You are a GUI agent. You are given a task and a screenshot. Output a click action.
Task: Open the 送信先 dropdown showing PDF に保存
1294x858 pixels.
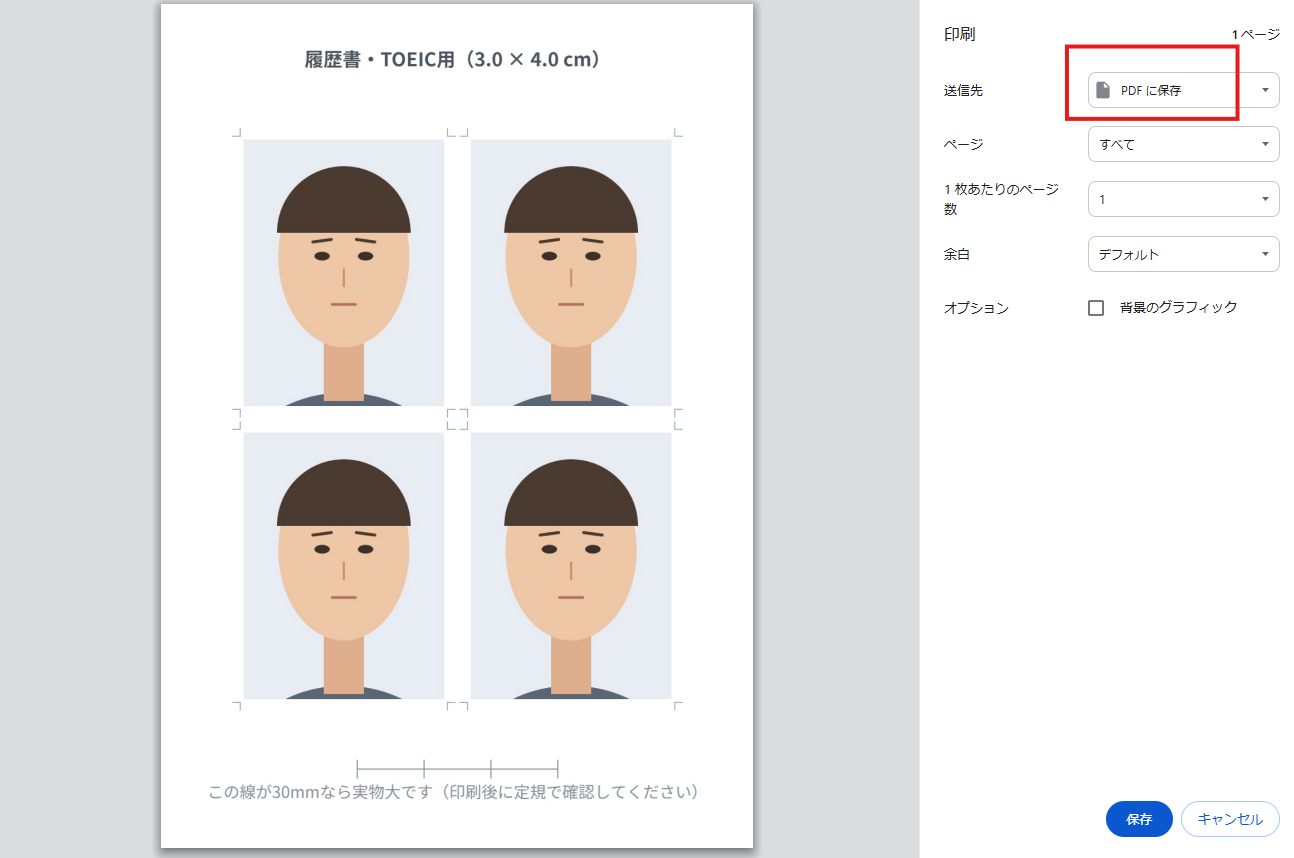(x=1183, y=90)
